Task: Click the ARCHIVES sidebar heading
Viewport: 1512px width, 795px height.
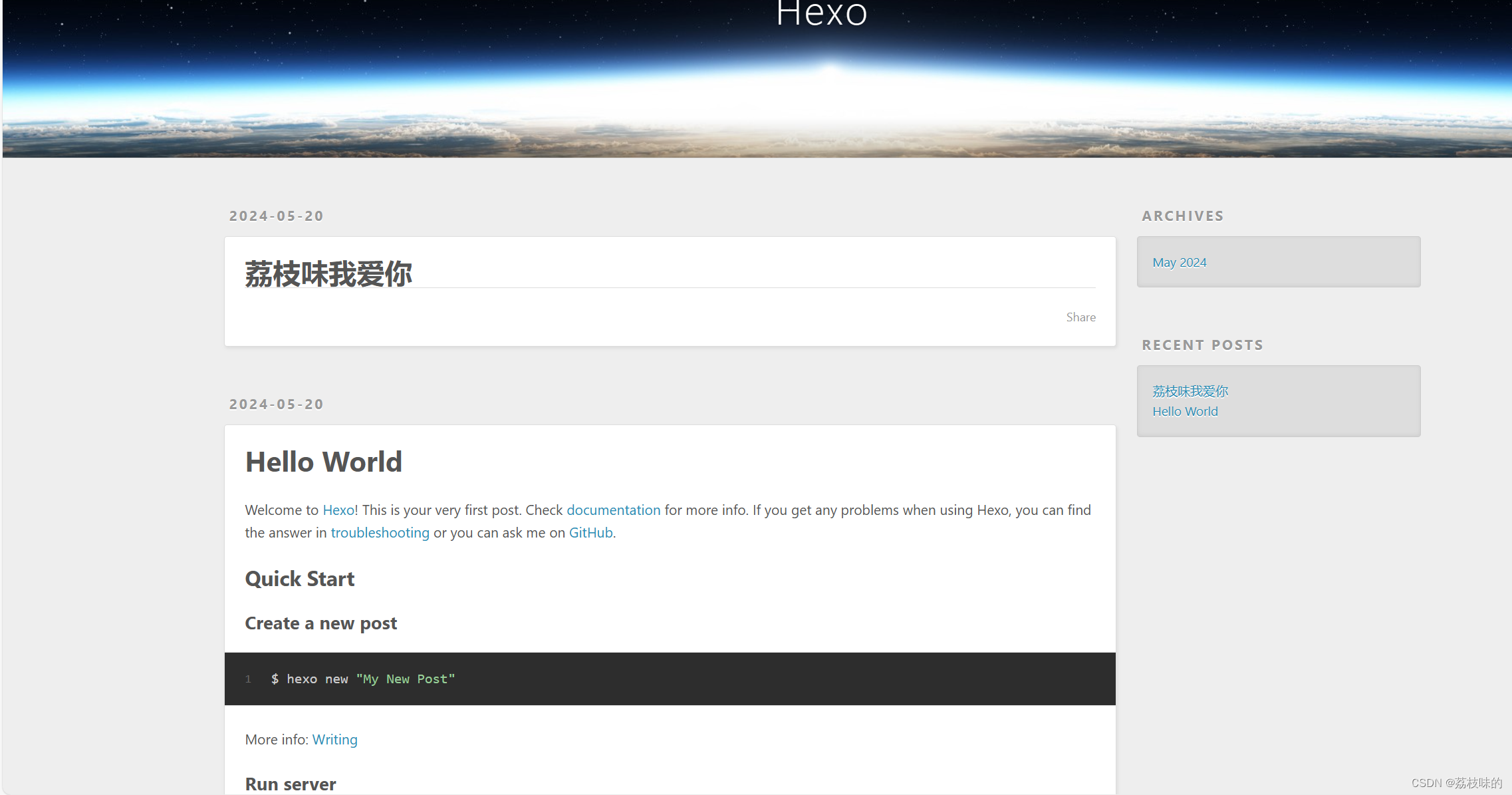Action: coord(1183,216)
